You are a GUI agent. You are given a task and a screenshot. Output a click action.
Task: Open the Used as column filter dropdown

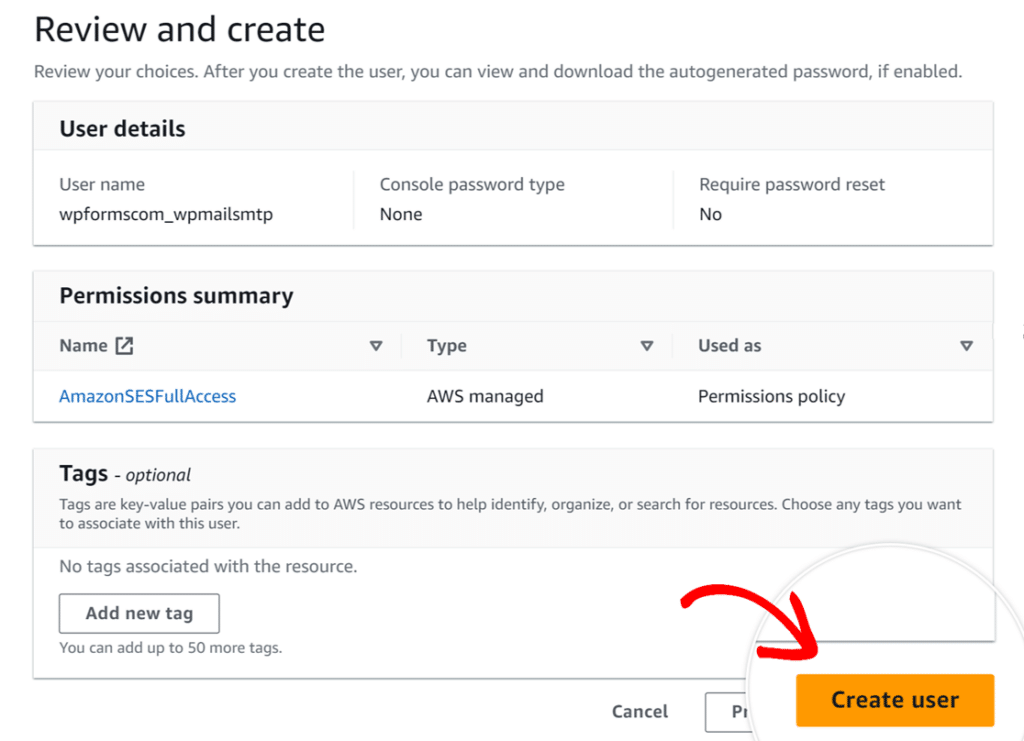click(x=967, y=345)
